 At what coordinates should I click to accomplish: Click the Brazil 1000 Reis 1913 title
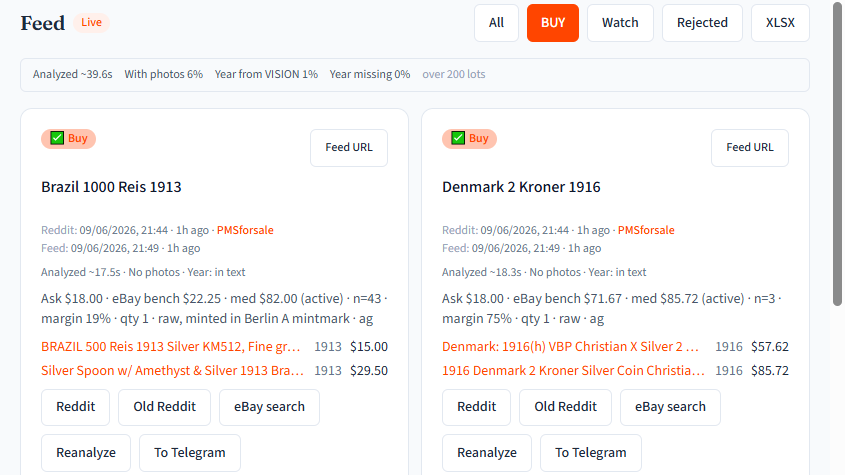click(x=112, y=187)
